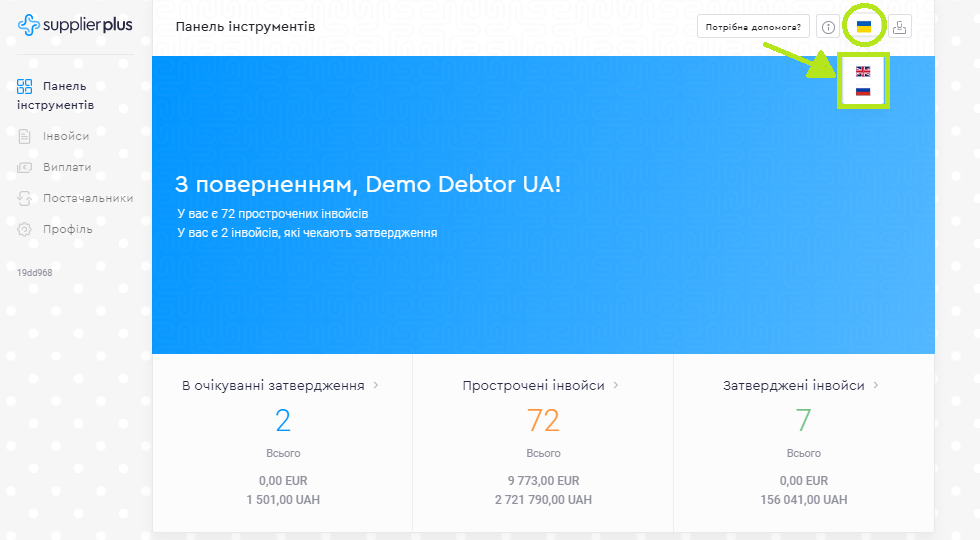The width and height of the screenshot is (980, 540).
Task: Click the SupplierPlus logo
Action: (75, 25)
